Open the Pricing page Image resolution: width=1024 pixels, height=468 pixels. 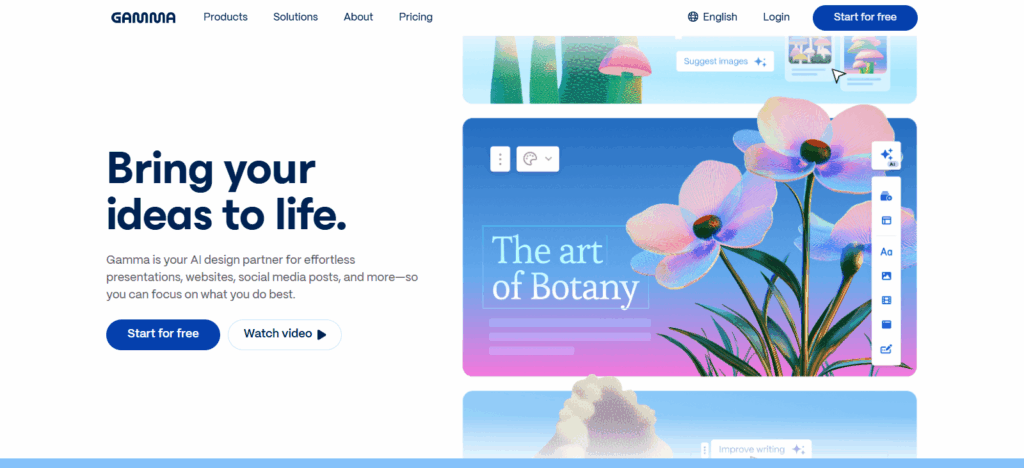coord(415,17)
